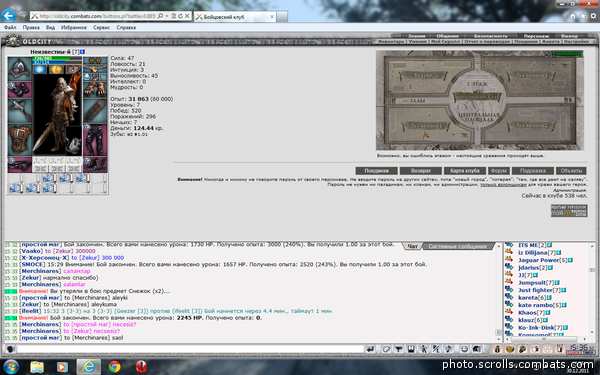Image resolution: width=600 pixels, height=375 pixels.
Task: Open the smiley emoticons icon
Action: [x=464, y=349]
